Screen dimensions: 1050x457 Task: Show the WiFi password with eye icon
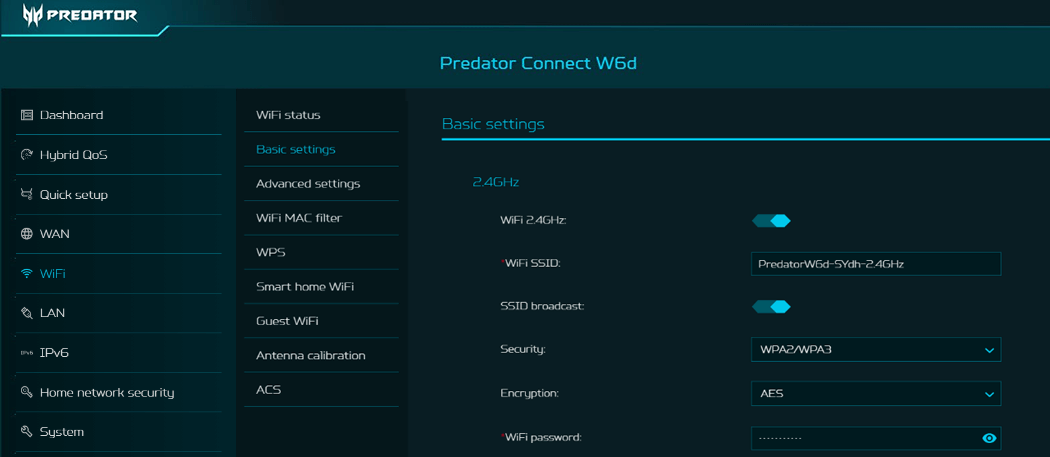pyautogui.click(x=989, y=438)
